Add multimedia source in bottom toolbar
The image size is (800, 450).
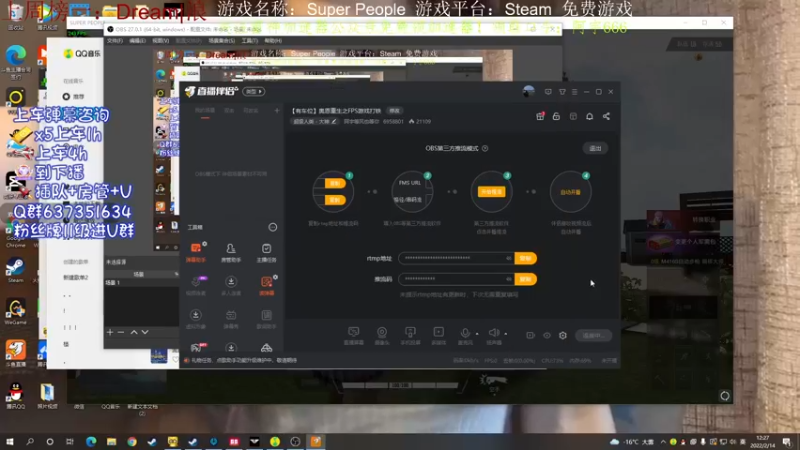coord(439,336)
